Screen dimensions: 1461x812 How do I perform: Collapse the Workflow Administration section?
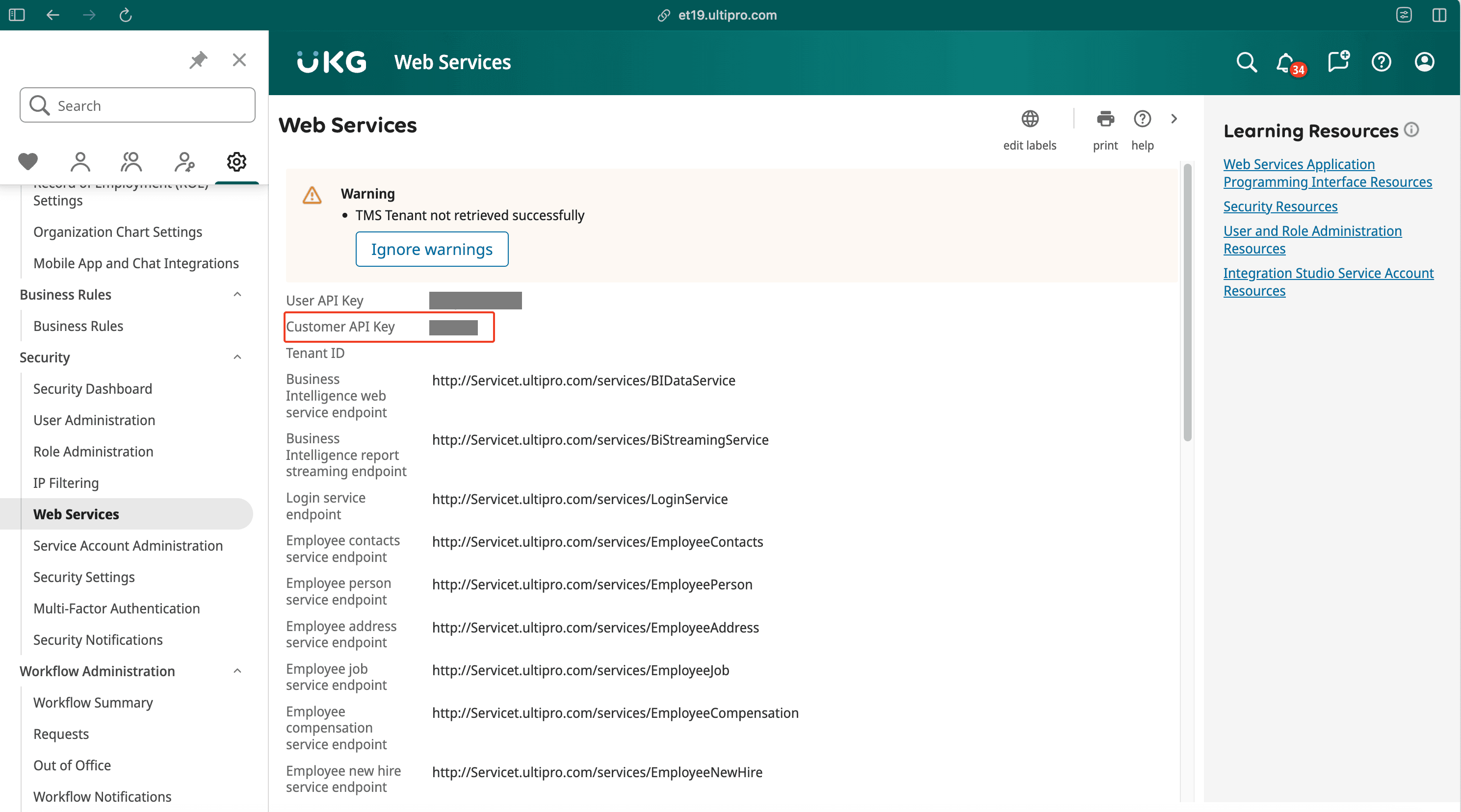237,670
